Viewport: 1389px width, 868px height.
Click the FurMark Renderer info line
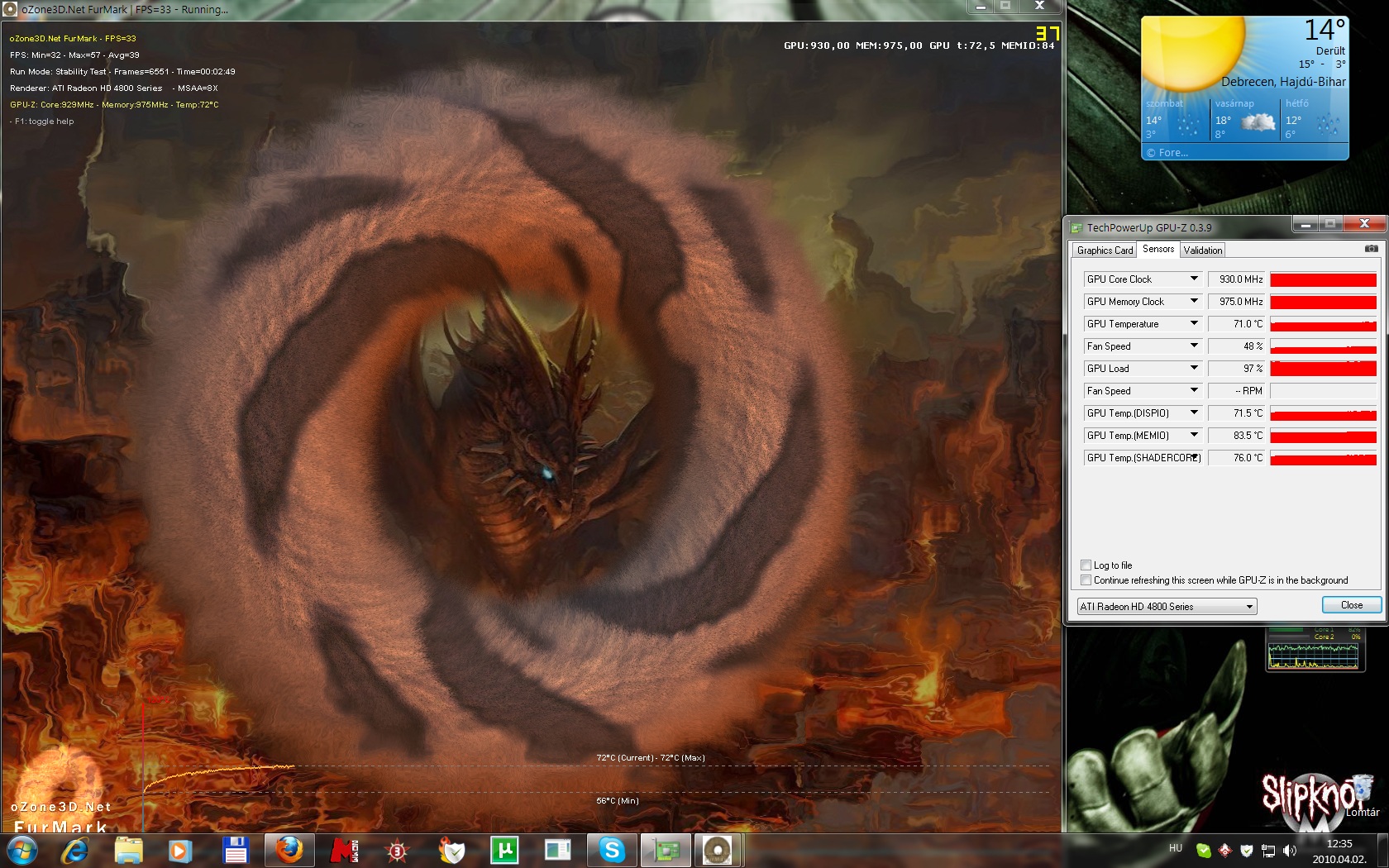point(114,88)
